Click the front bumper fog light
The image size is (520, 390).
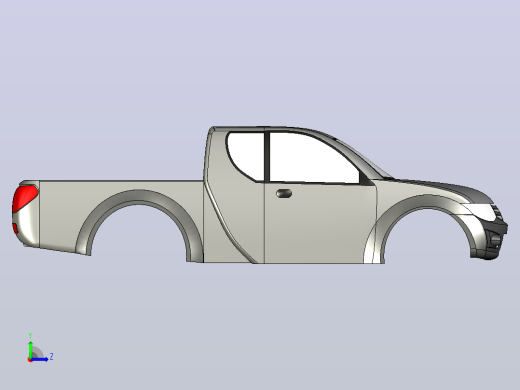coord(495,240)
